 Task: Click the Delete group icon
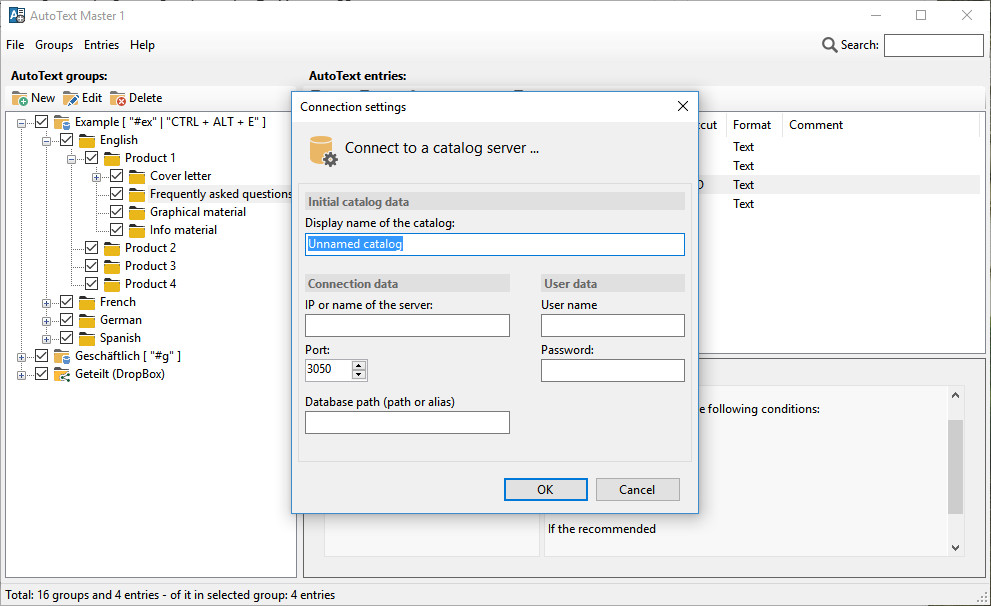(118, 99)
